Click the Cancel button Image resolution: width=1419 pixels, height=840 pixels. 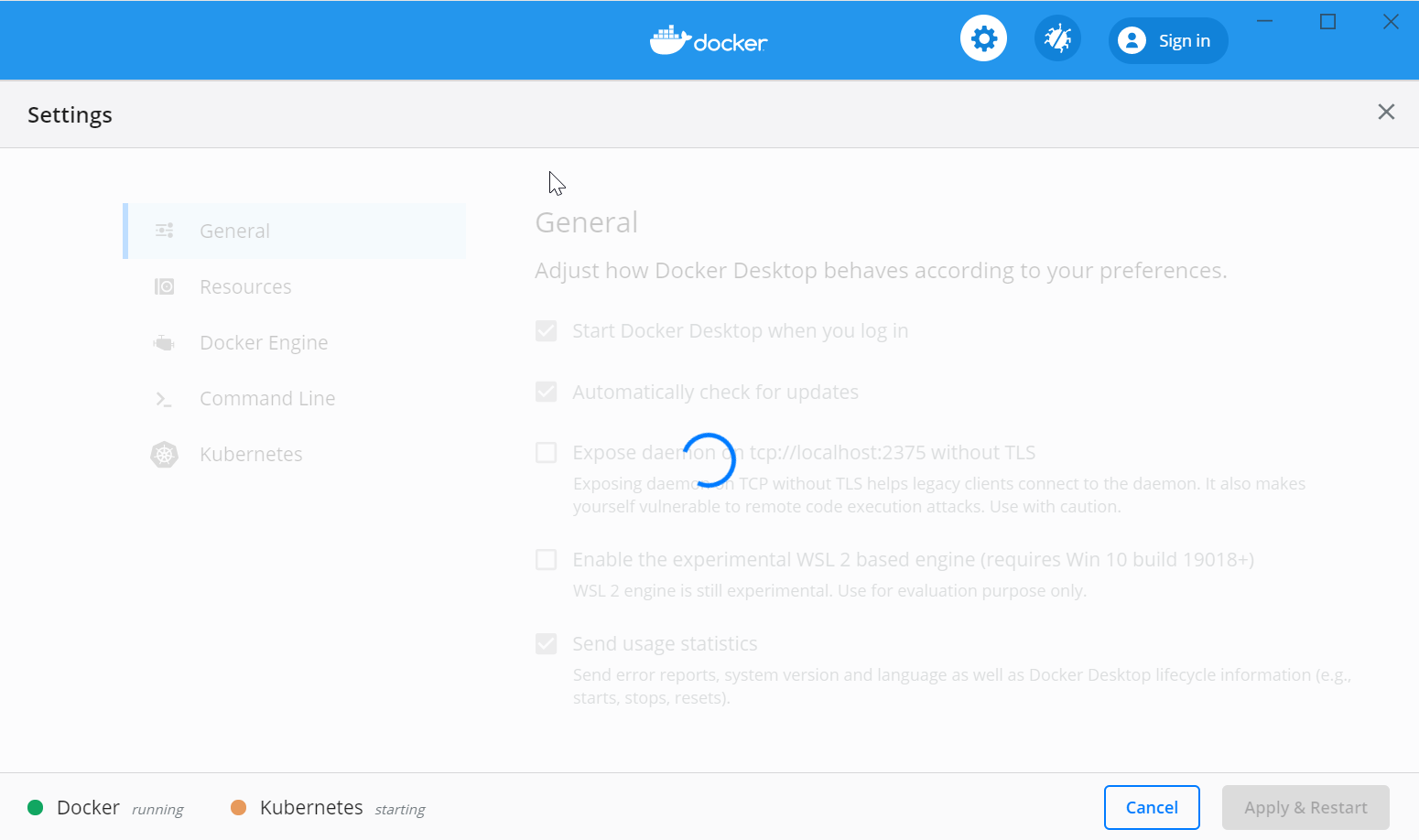1152,807
